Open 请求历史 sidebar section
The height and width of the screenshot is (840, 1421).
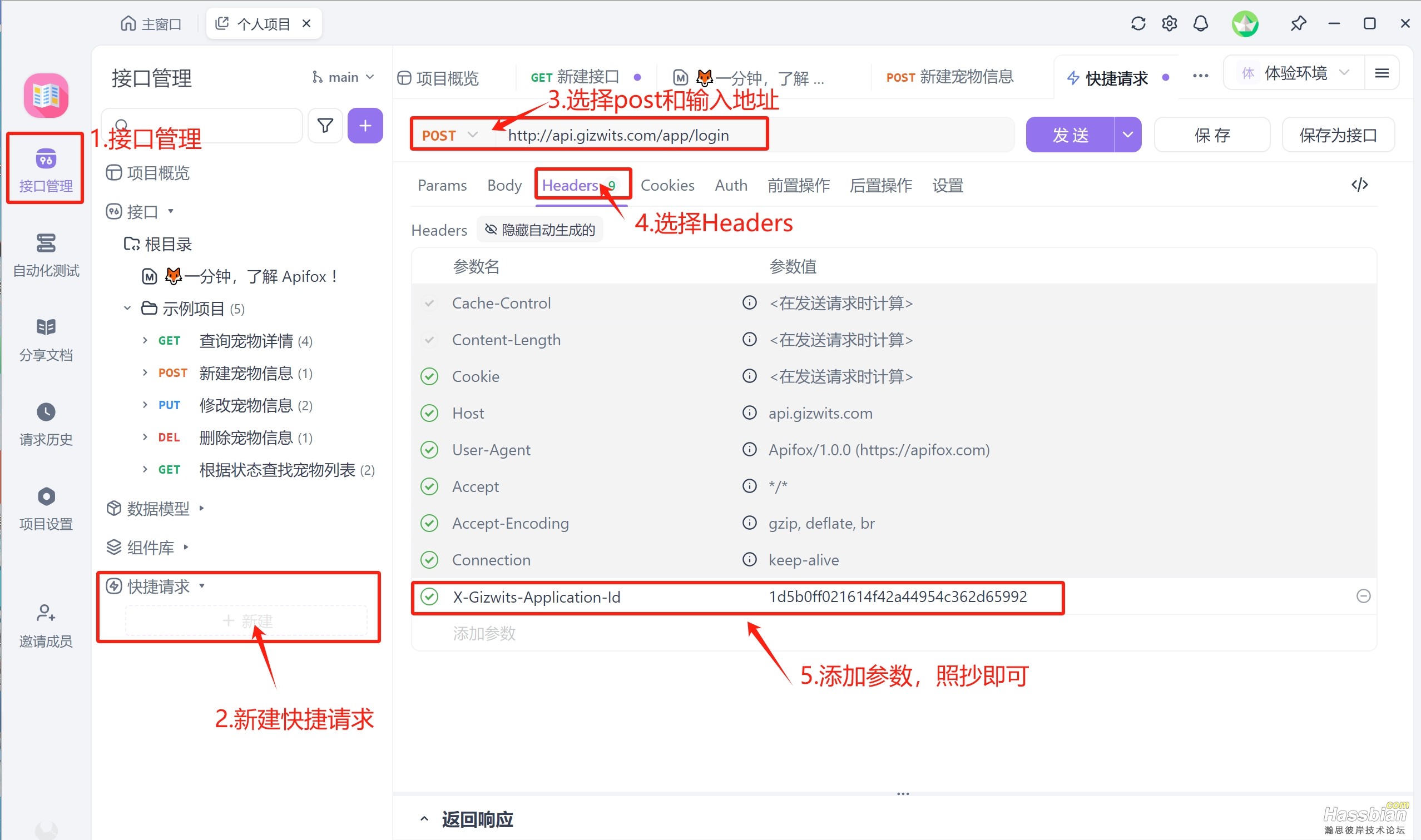[46, 424]
